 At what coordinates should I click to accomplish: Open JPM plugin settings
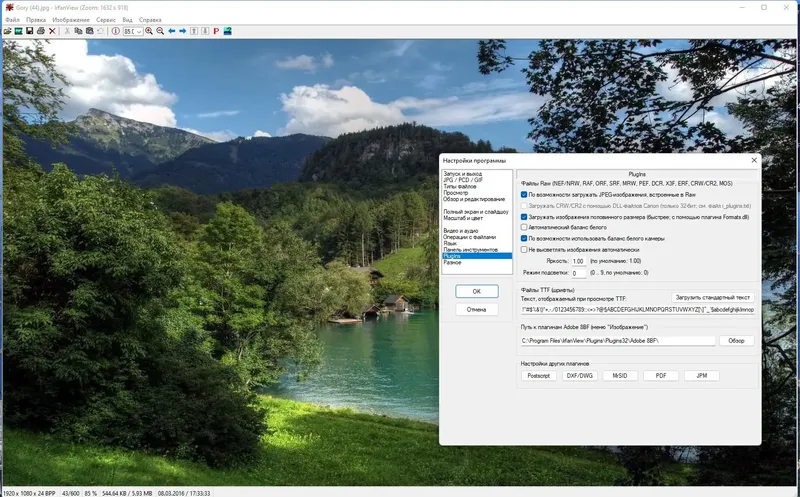[702, 376]
